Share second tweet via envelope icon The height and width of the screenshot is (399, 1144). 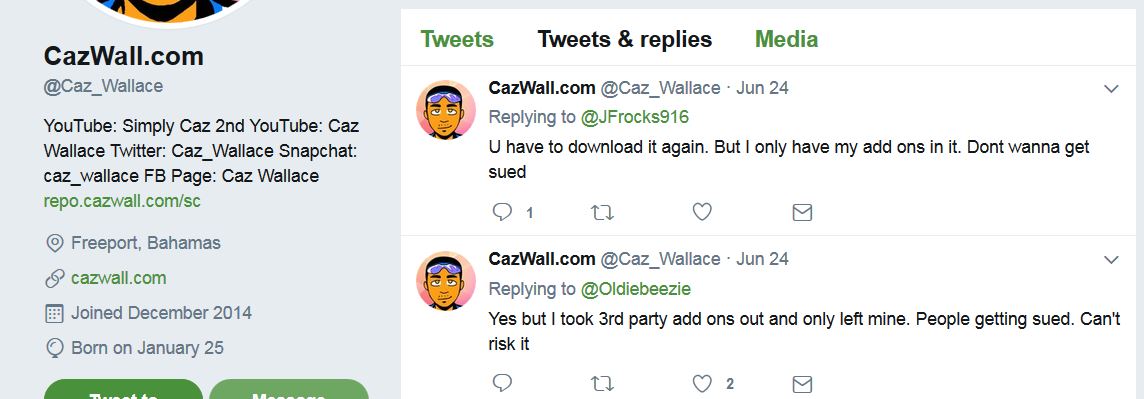click(x=802, y=384)
